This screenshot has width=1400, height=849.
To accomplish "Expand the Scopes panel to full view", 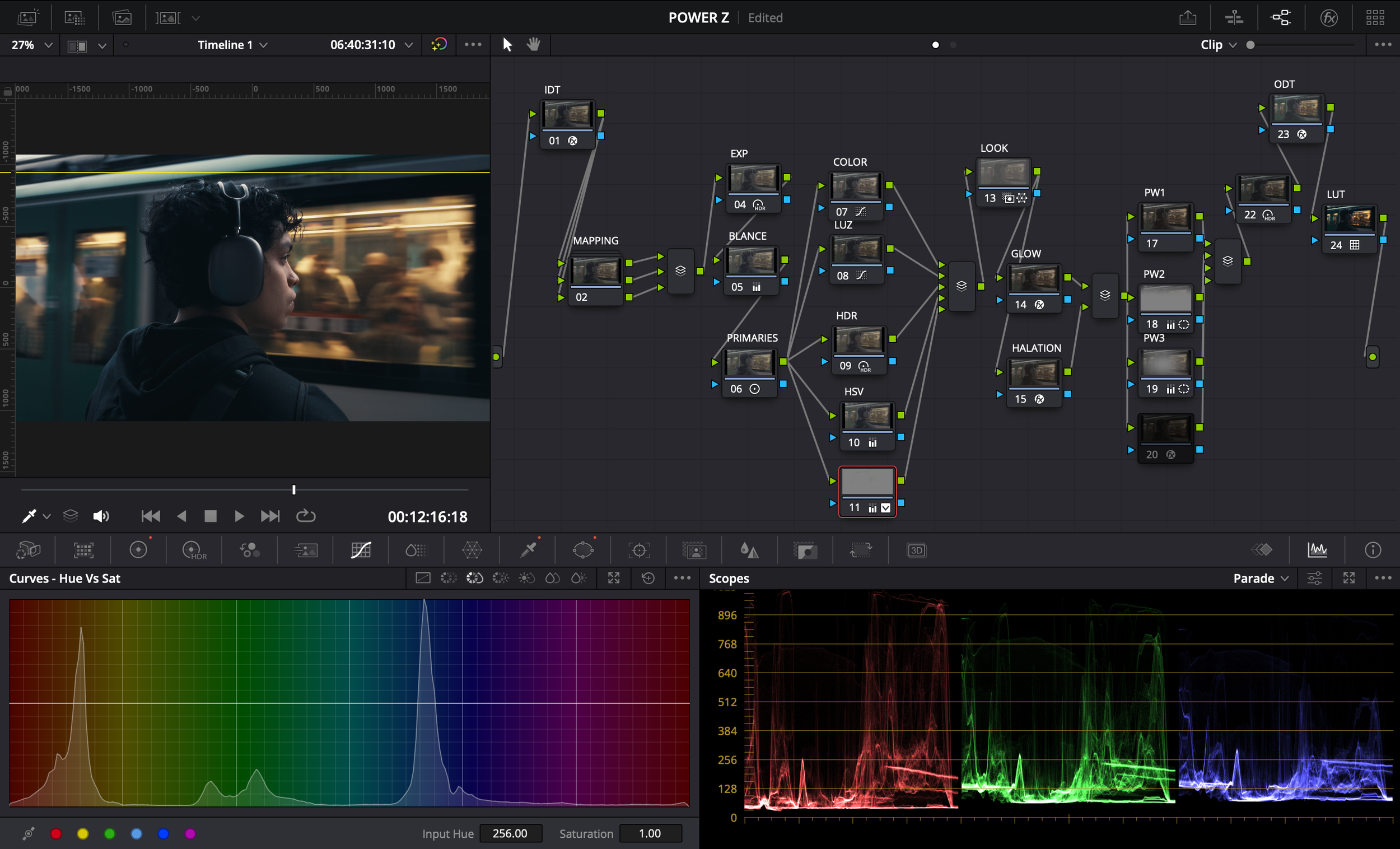I will tap(1349, 578).
